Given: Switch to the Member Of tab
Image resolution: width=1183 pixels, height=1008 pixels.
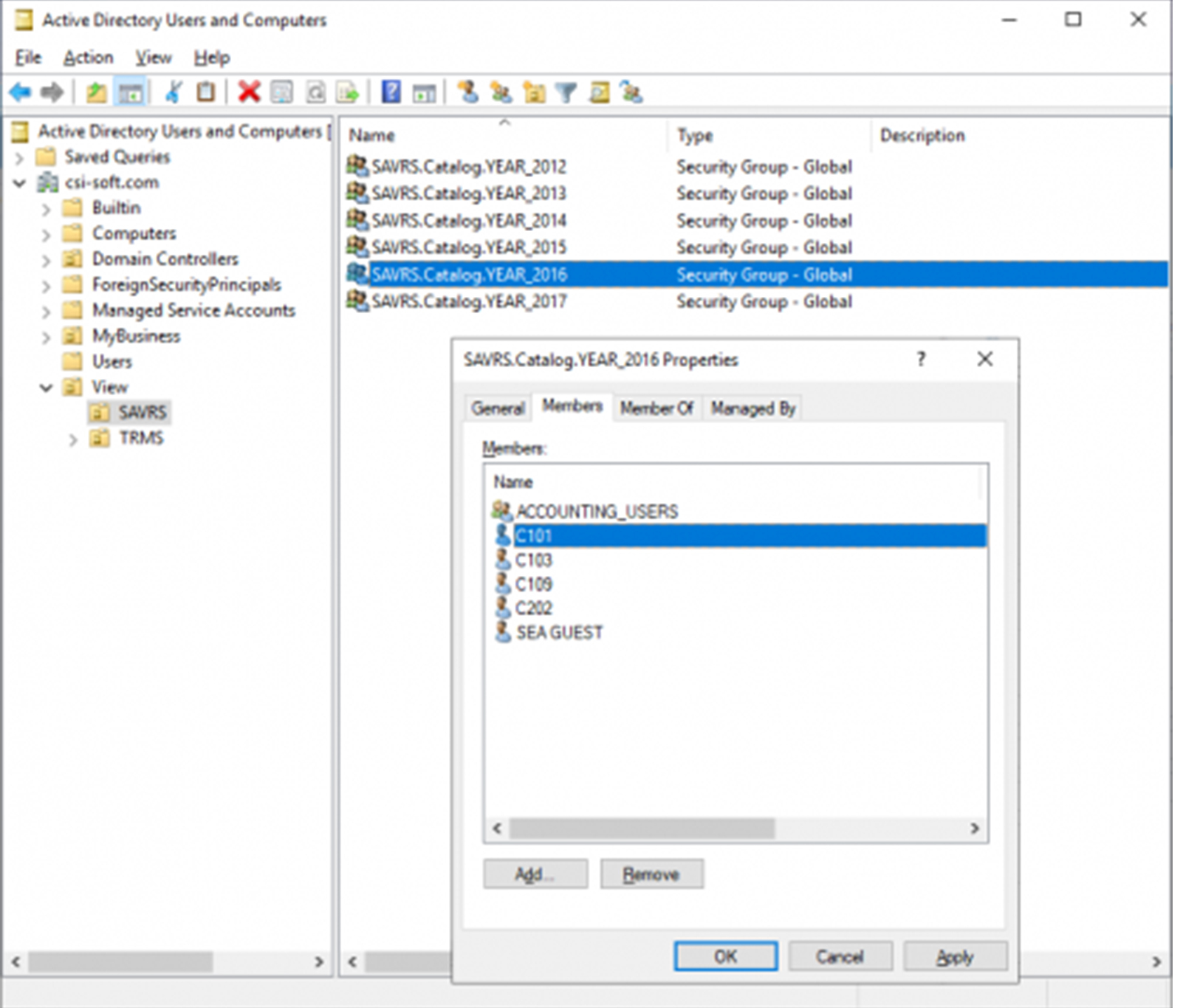Looking at the screenshot, I should [656, 407].
